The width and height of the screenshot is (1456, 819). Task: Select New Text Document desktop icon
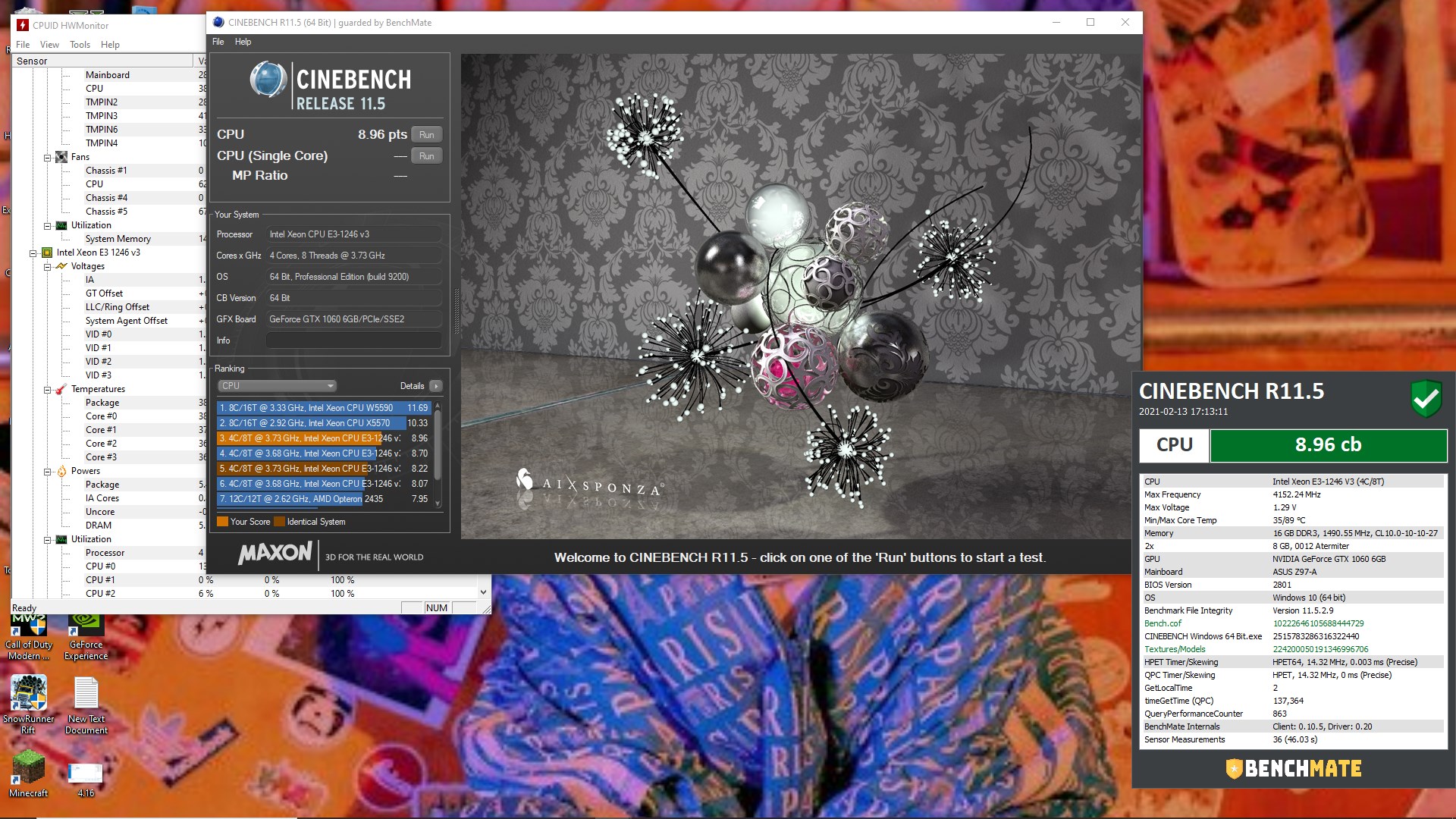tap(86, 704)
